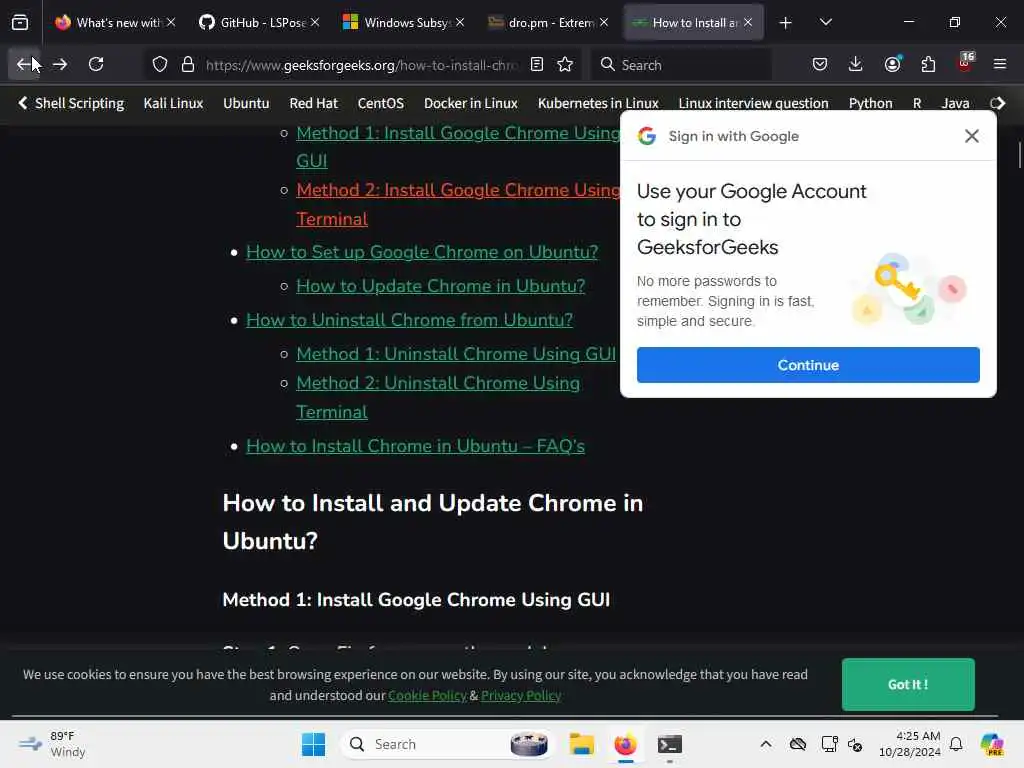Open Java topic
This screenshot has height=768, width=1024.
click(955, 103)
